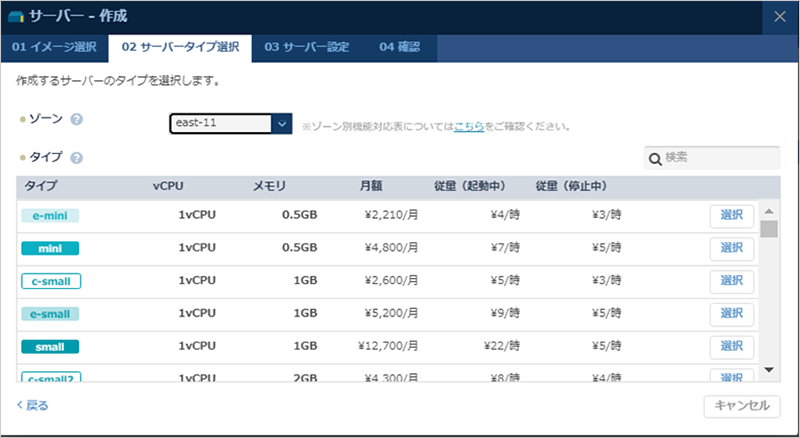The image size is (800, 438).
Task: Click the キャンセル button
Action: tap(743, 406)
